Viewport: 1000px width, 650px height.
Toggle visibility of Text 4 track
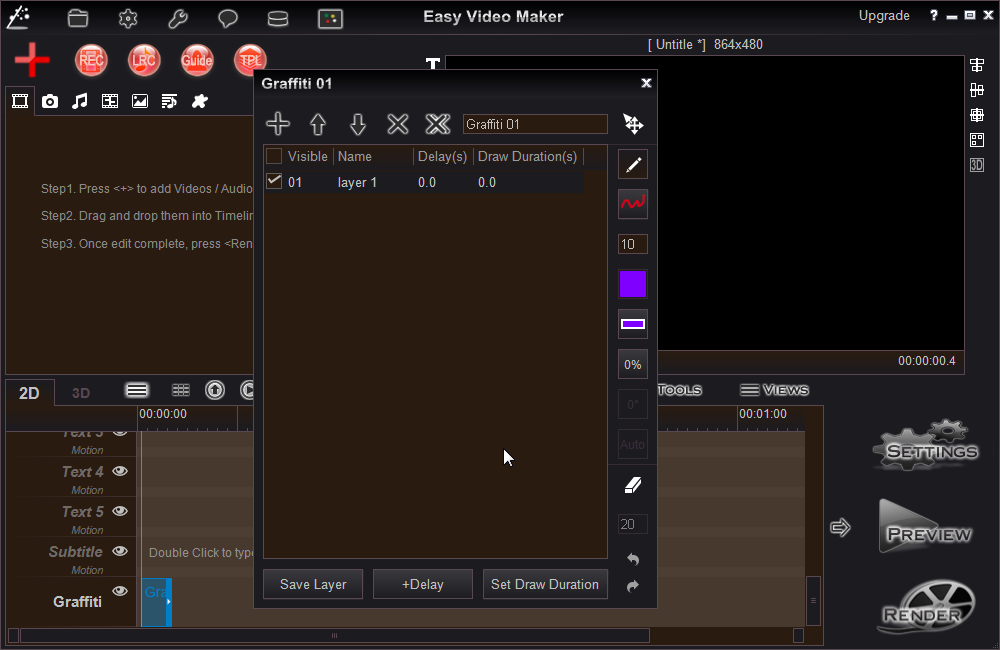click(120, 471)
